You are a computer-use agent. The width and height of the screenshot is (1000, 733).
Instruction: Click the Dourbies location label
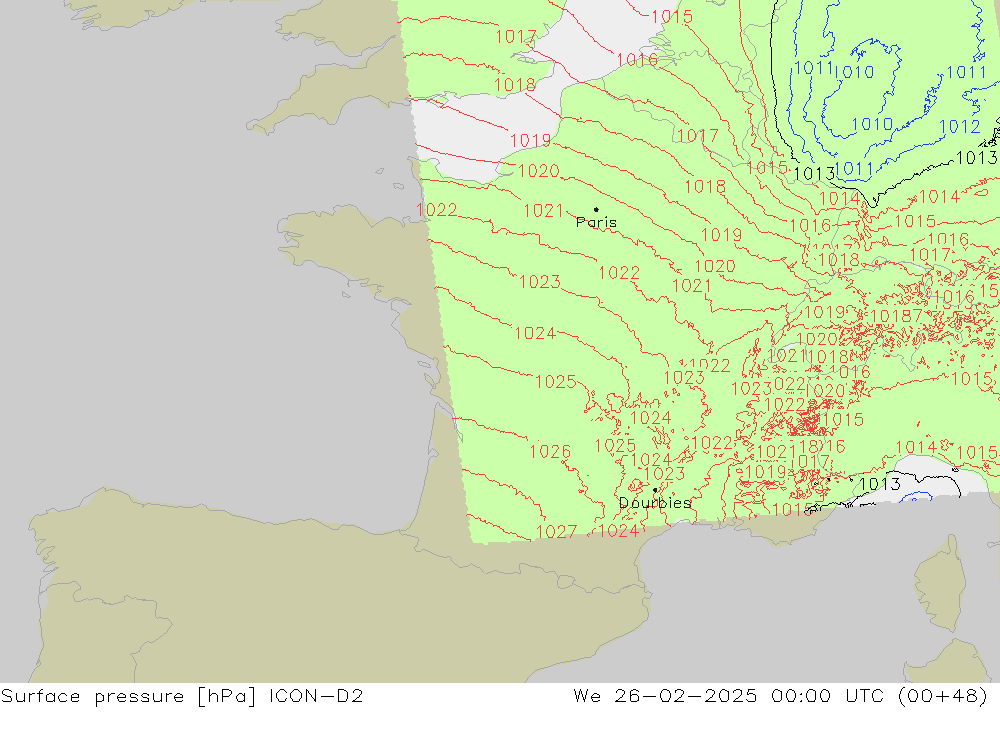tap(655, 503)
